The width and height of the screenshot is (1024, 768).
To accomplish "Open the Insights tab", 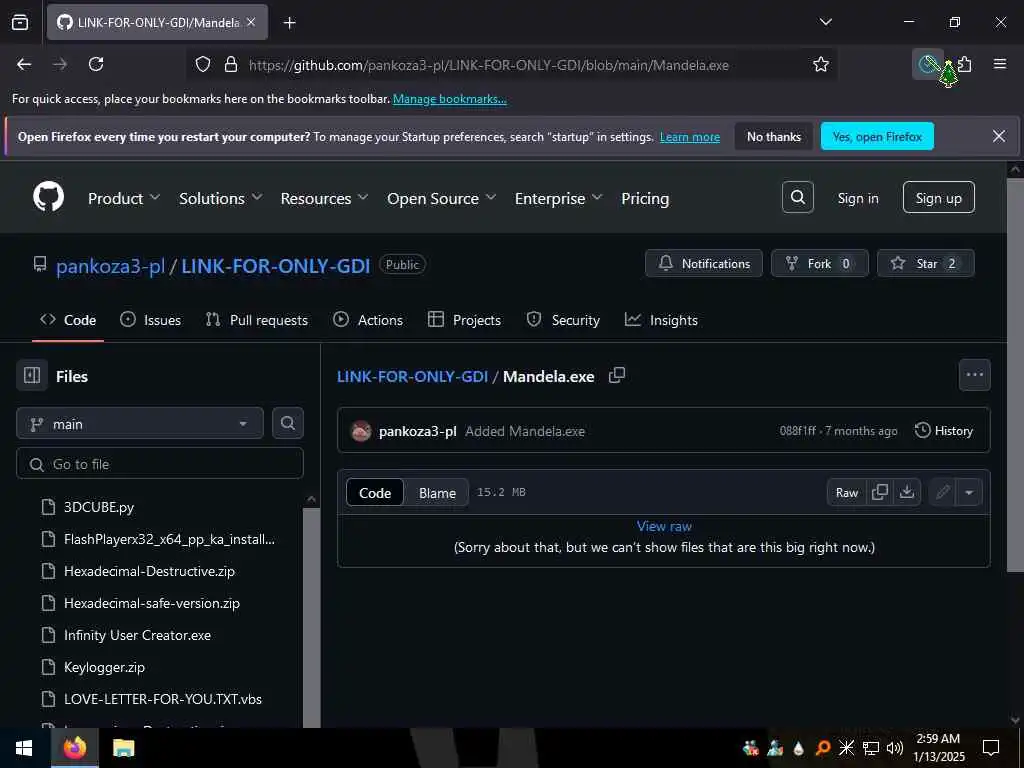I will [662, 320].
